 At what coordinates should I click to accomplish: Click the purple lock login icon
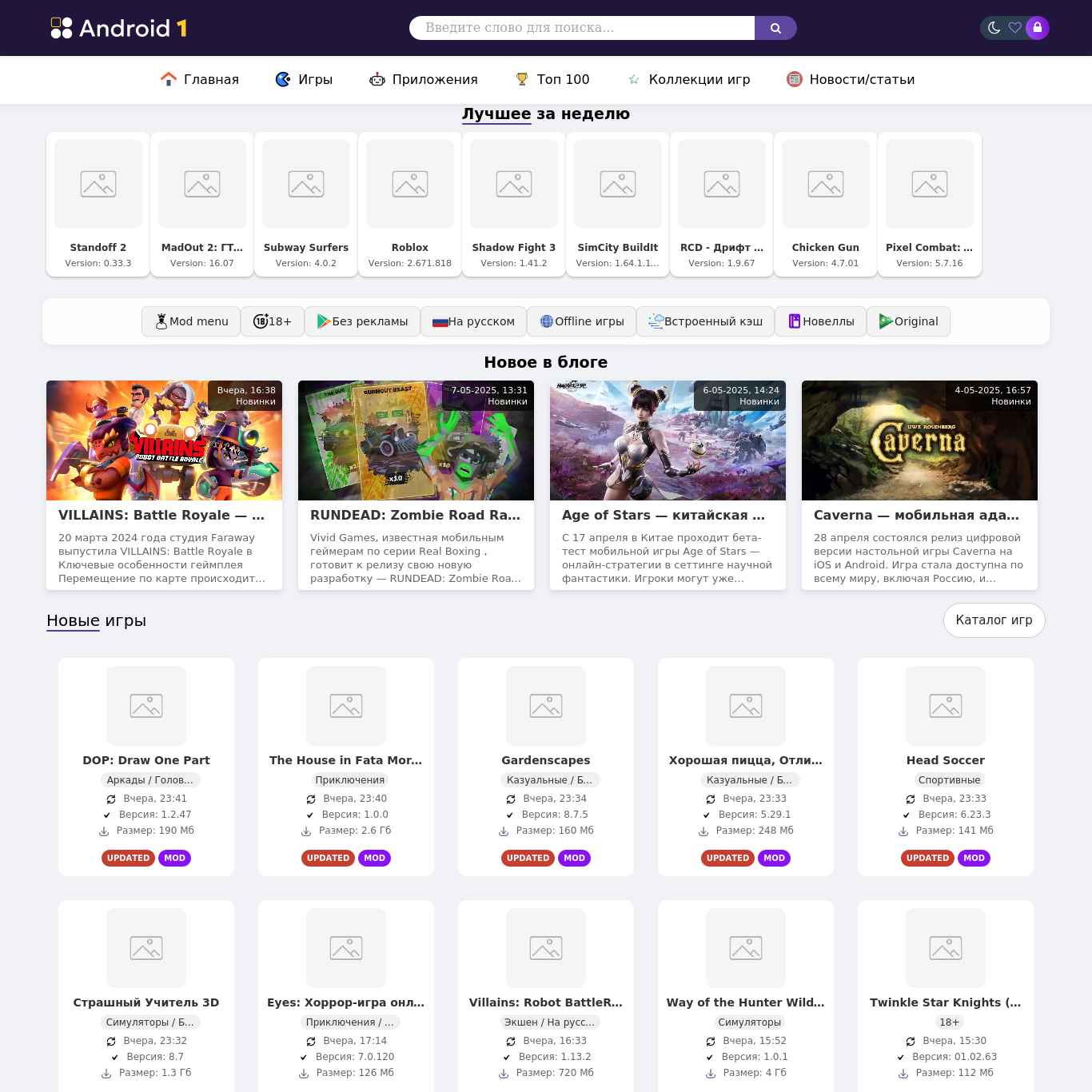tap(1038, 28)
